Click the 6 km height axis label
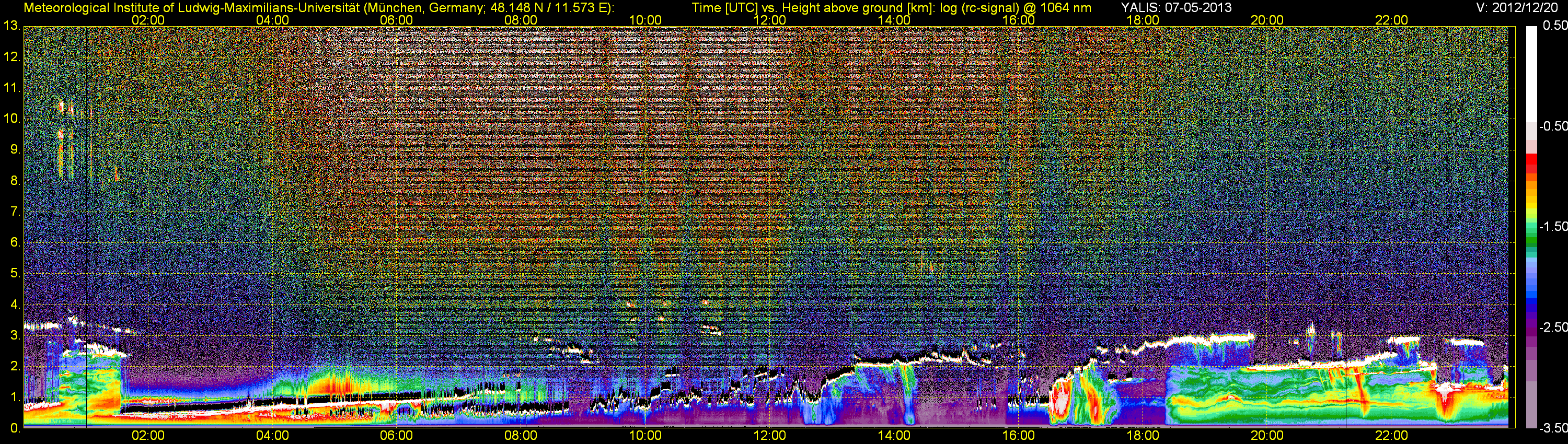This screenshot has height=444, width=1568. pos(15,243)
